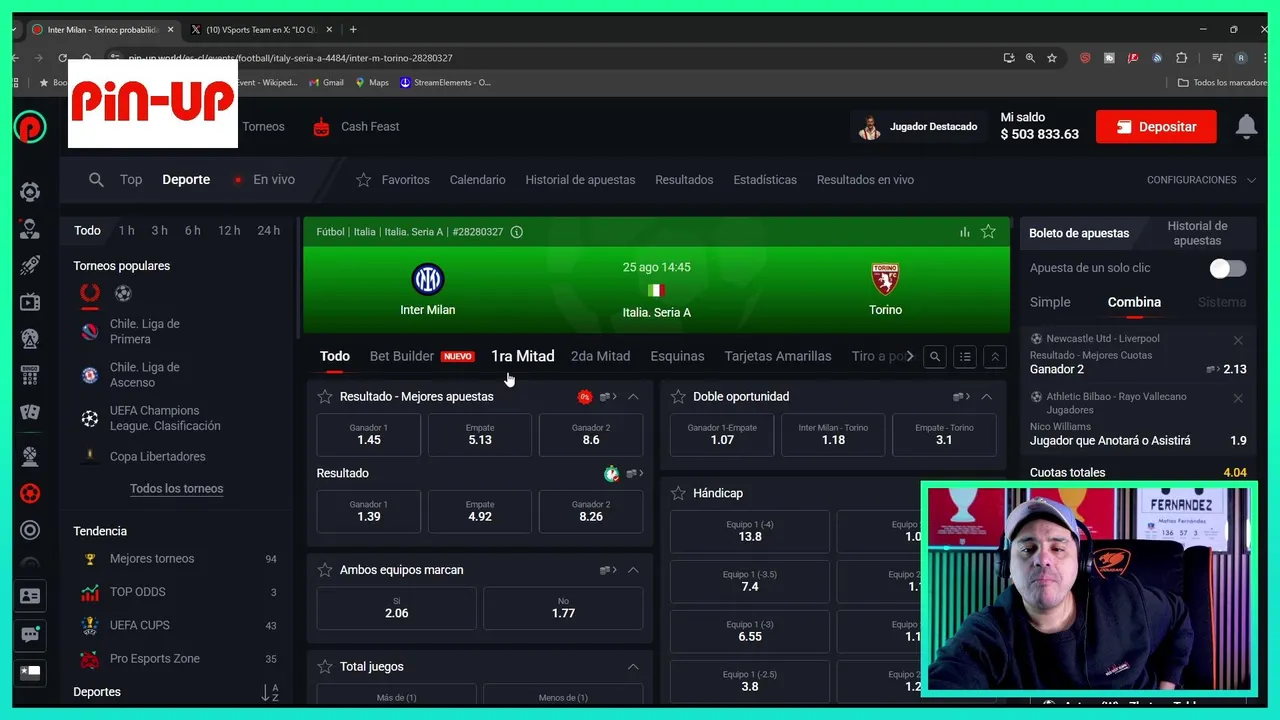Open the notifications bell icon
The height and width of the screenshot is (720, 1280).
tap(1246, 126)
